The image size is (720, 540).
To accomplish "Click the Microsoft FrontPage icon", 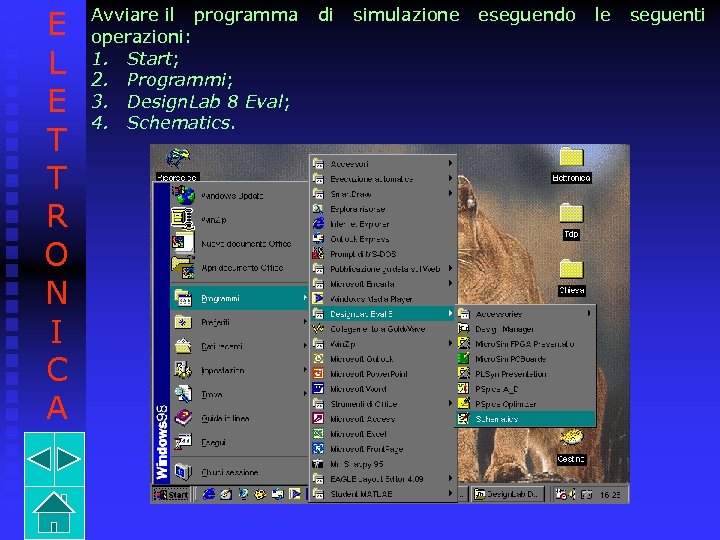I will point(318,449).
